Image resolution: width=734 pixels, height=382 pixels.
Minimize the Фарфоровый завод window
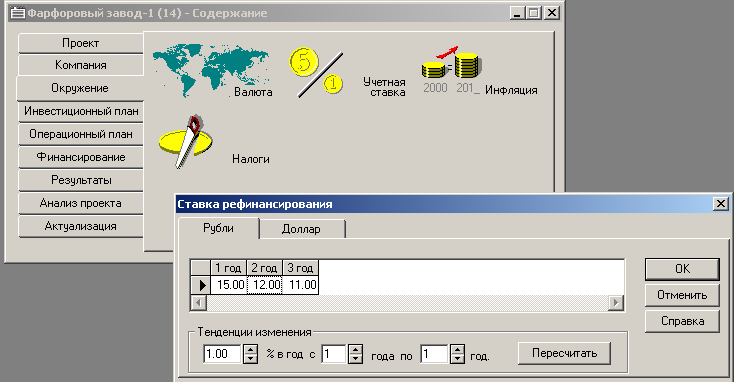(517, 13)
